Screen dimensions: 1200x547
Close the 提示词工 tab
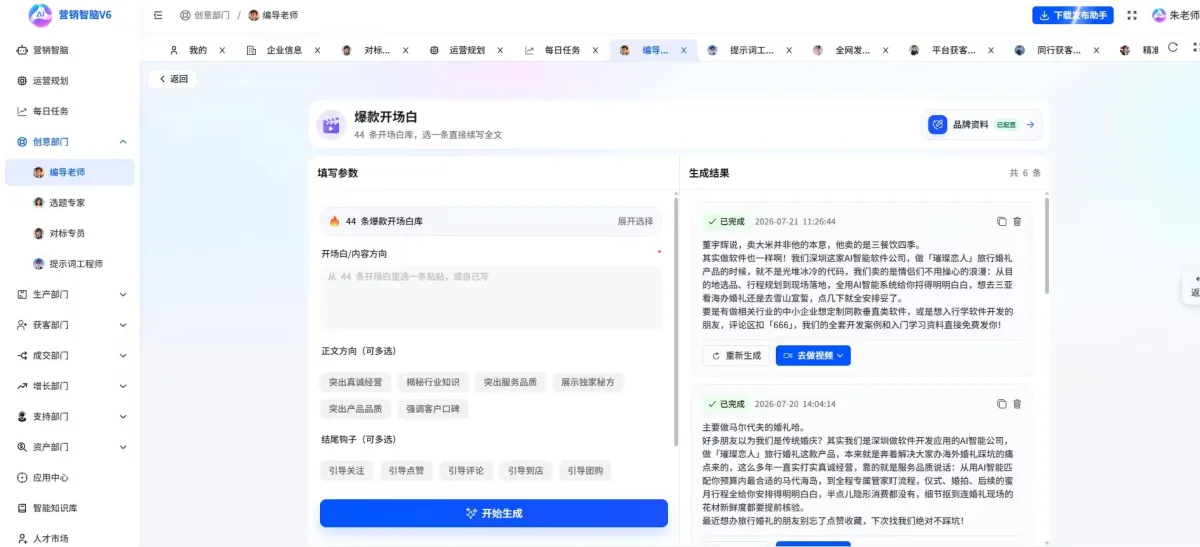(790, 50)
